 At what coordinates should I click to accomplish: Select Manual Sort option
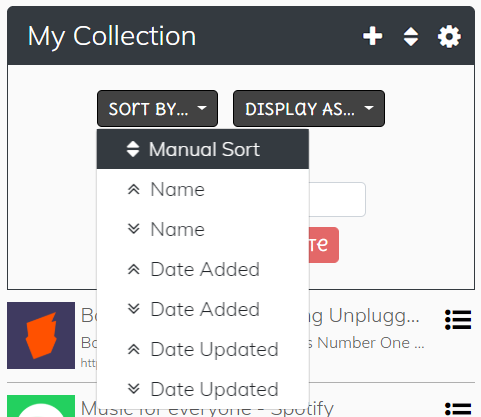pos(203,149)
